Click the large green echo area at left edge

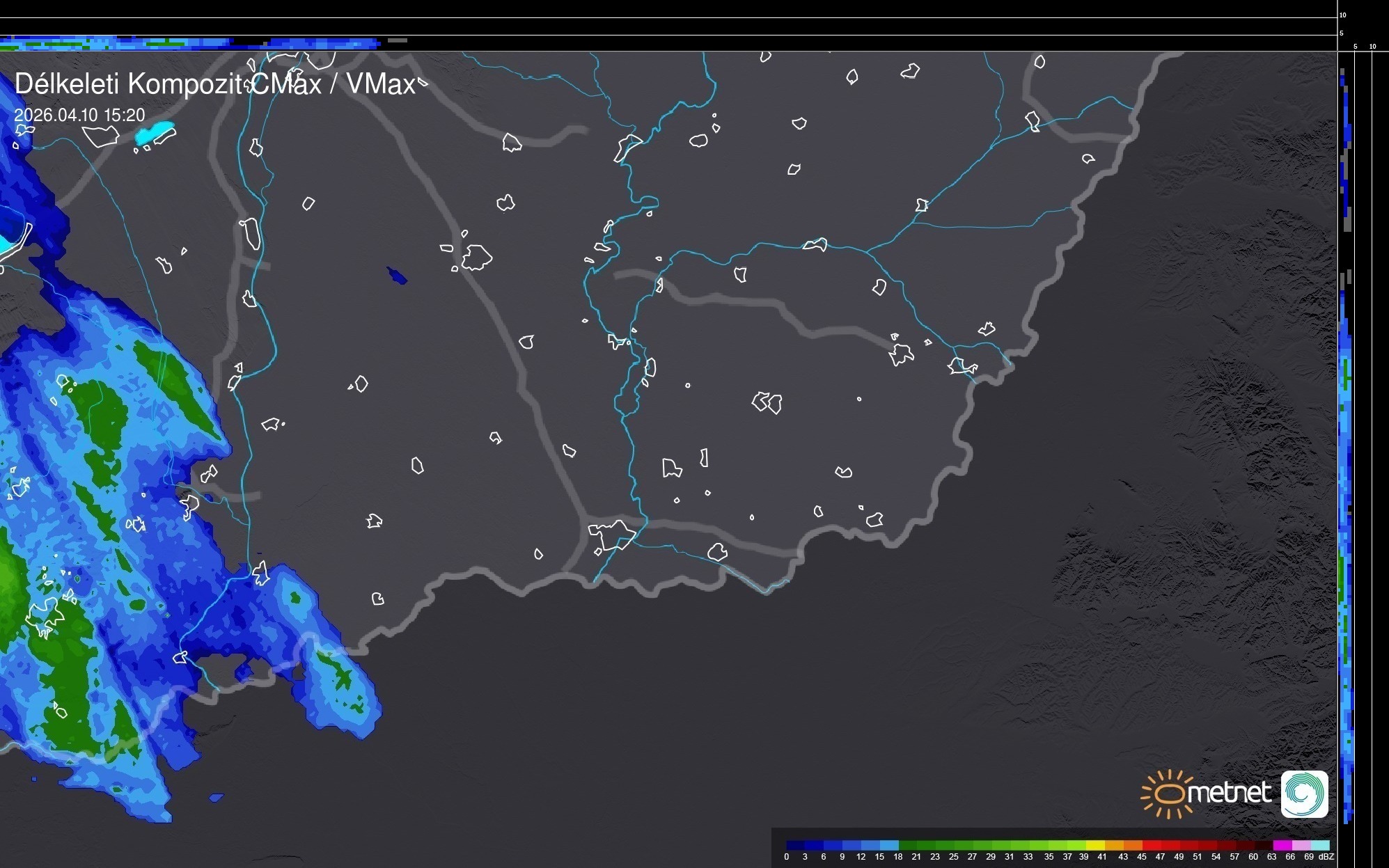click(10, 578)
